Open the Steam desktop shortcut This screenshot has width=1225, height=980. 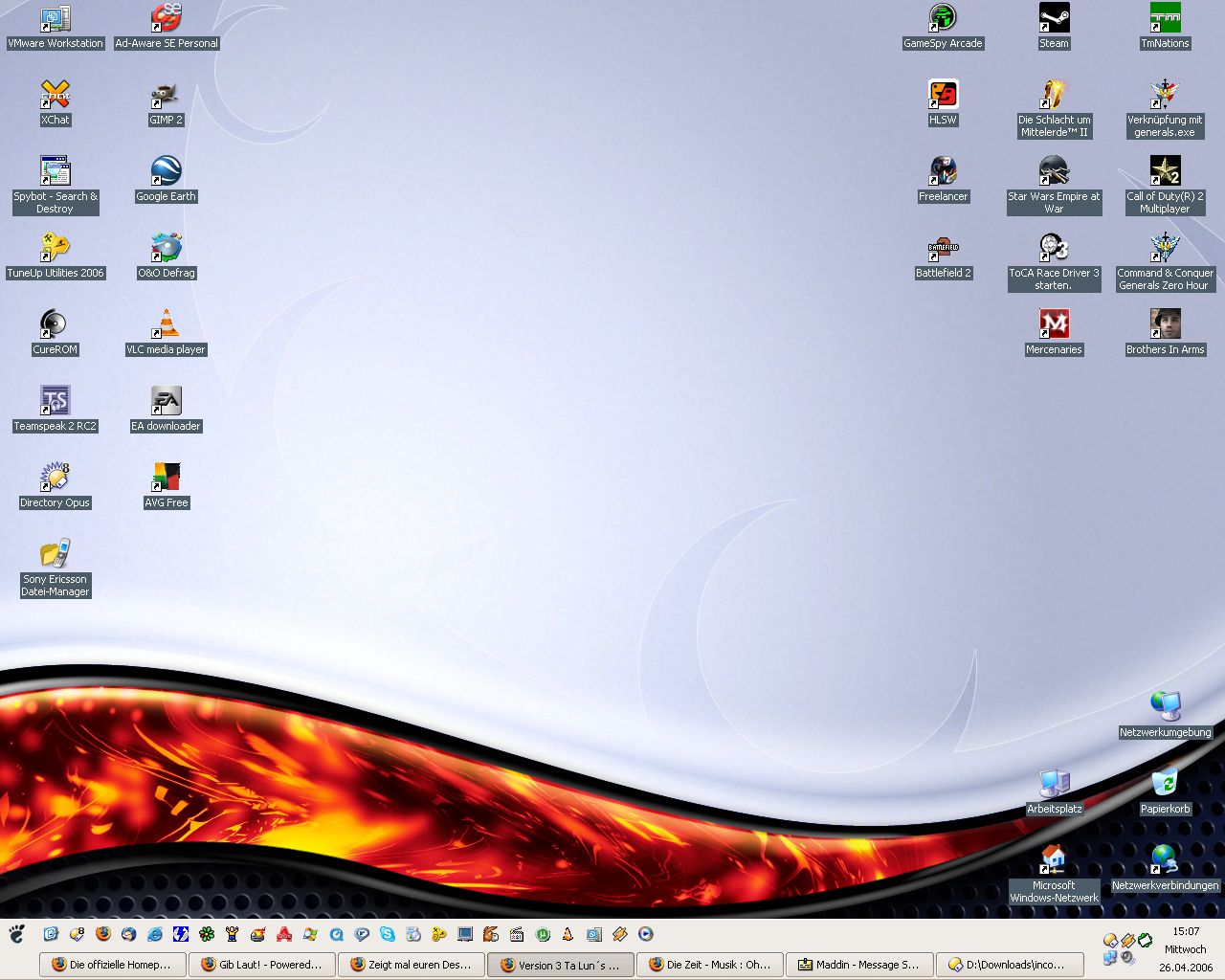coord(1054,19)
